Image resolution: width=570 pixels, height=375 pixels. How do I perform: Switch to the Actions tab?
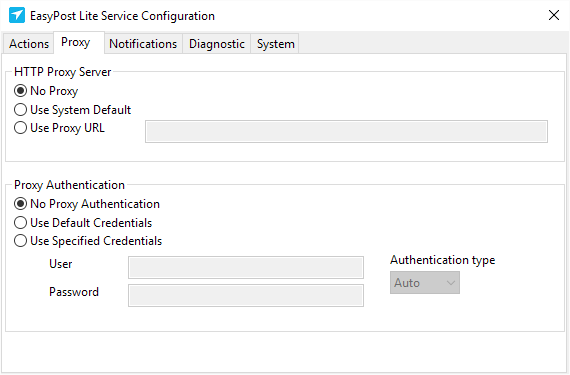(x=29, y=44)
